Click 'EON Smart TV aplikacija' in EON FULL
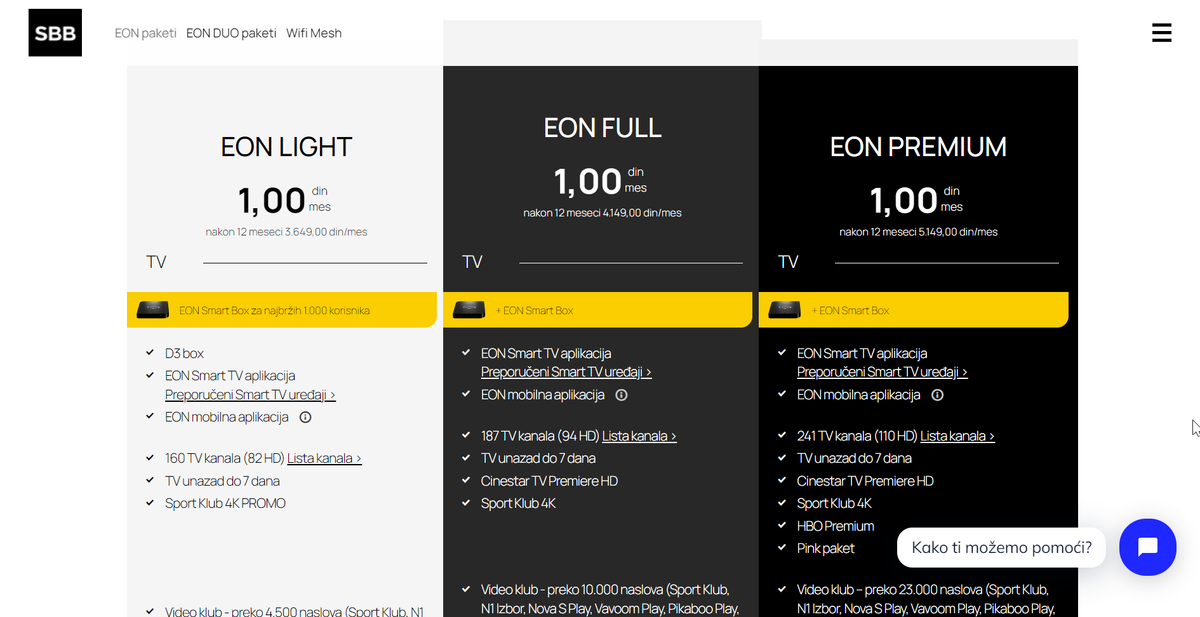 click(x=546, y=353)
